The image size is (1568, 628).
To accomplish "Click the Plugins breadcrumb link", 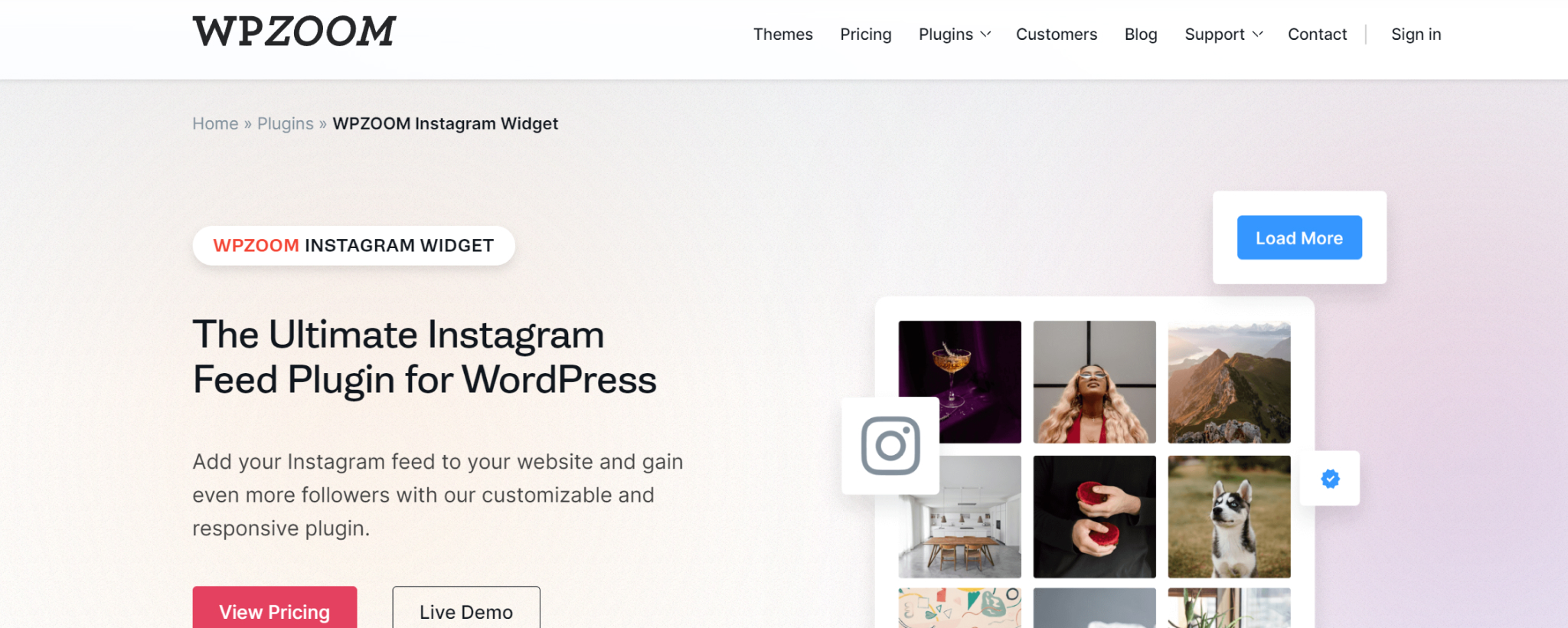I will tap(285, 123).
